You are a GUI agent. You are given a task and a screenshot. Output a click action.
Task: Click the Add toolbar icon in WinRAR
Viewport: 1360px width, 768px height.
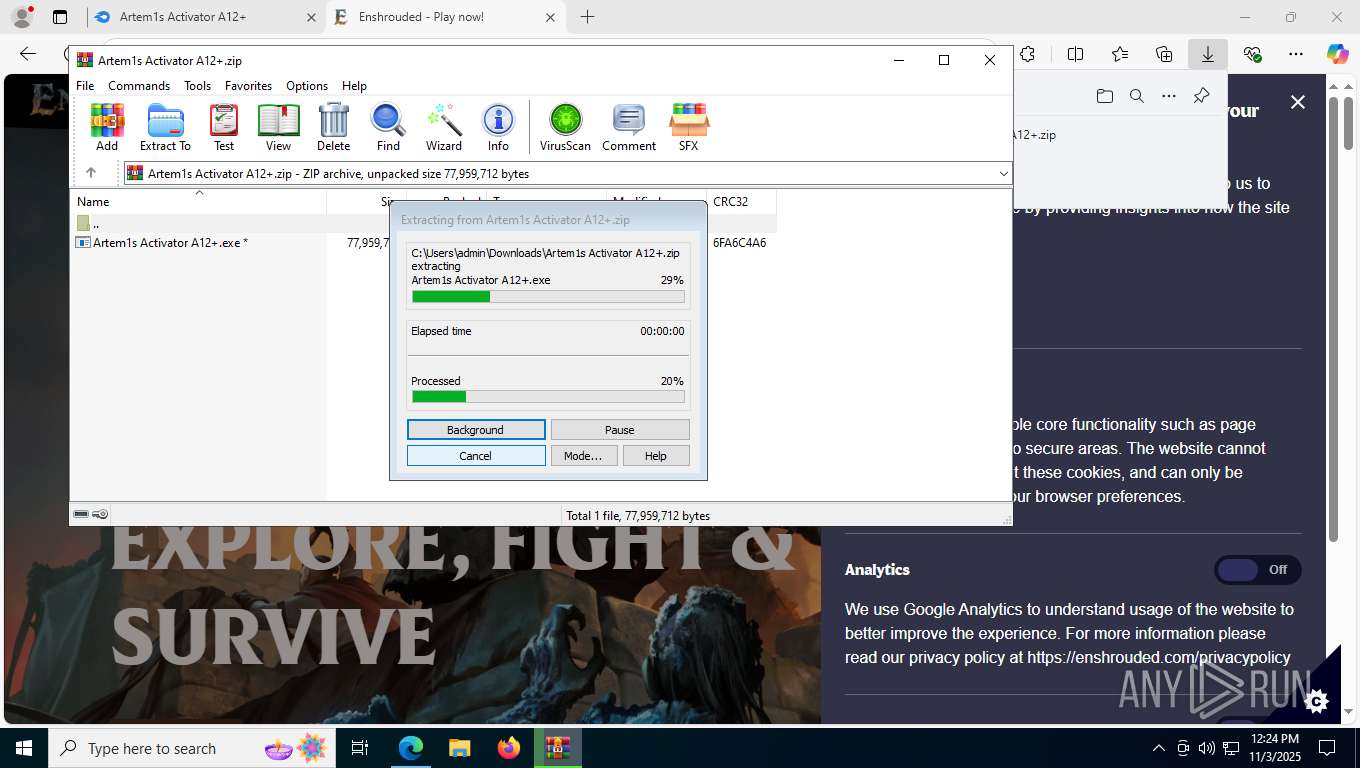(107, 127)
